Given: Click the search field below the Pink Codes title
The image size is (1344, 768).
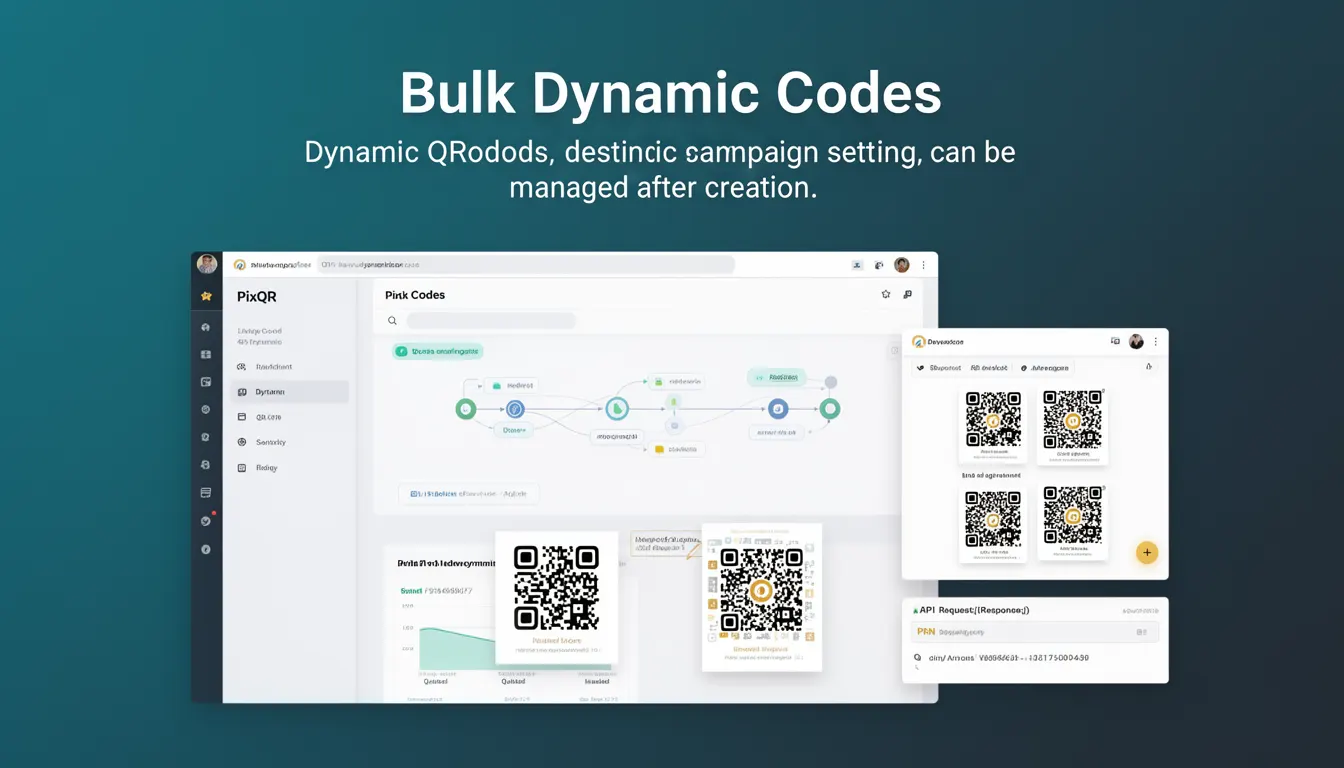Looking at the screenshot, I should pos(490,321).
